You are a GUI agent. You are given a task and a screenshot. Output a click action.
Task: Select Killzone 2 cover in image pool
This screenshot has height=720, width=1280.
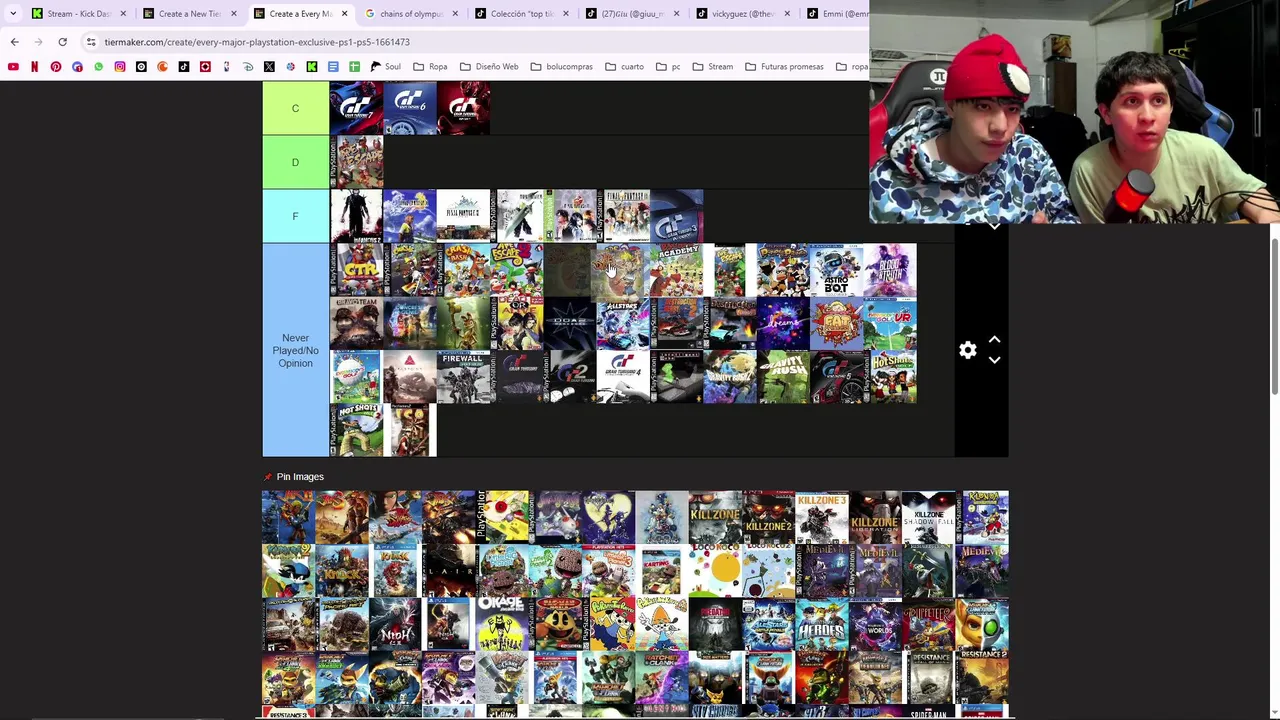[x=769, y=517]
